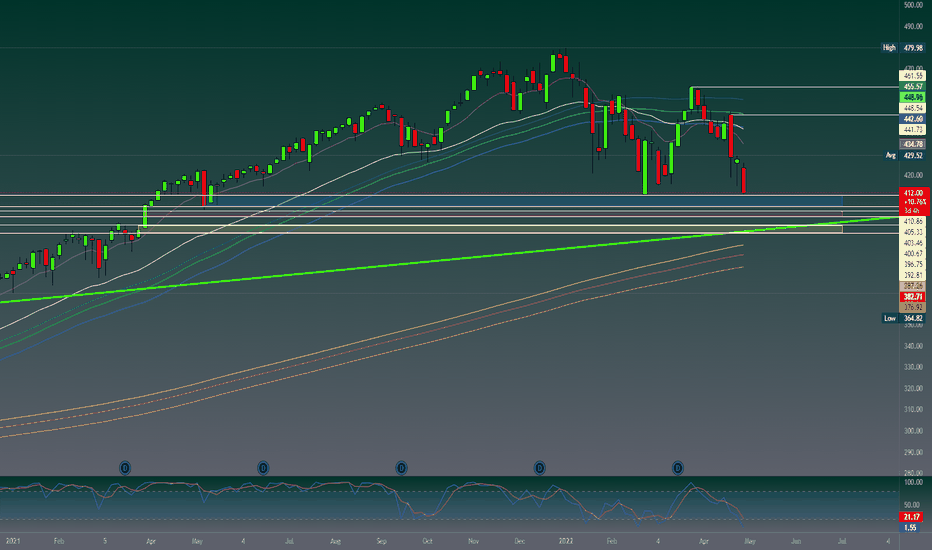Select the Low 364.82 price label
Image resolution: width=932 pixels, height=550 pixels.
coord(903,318)
